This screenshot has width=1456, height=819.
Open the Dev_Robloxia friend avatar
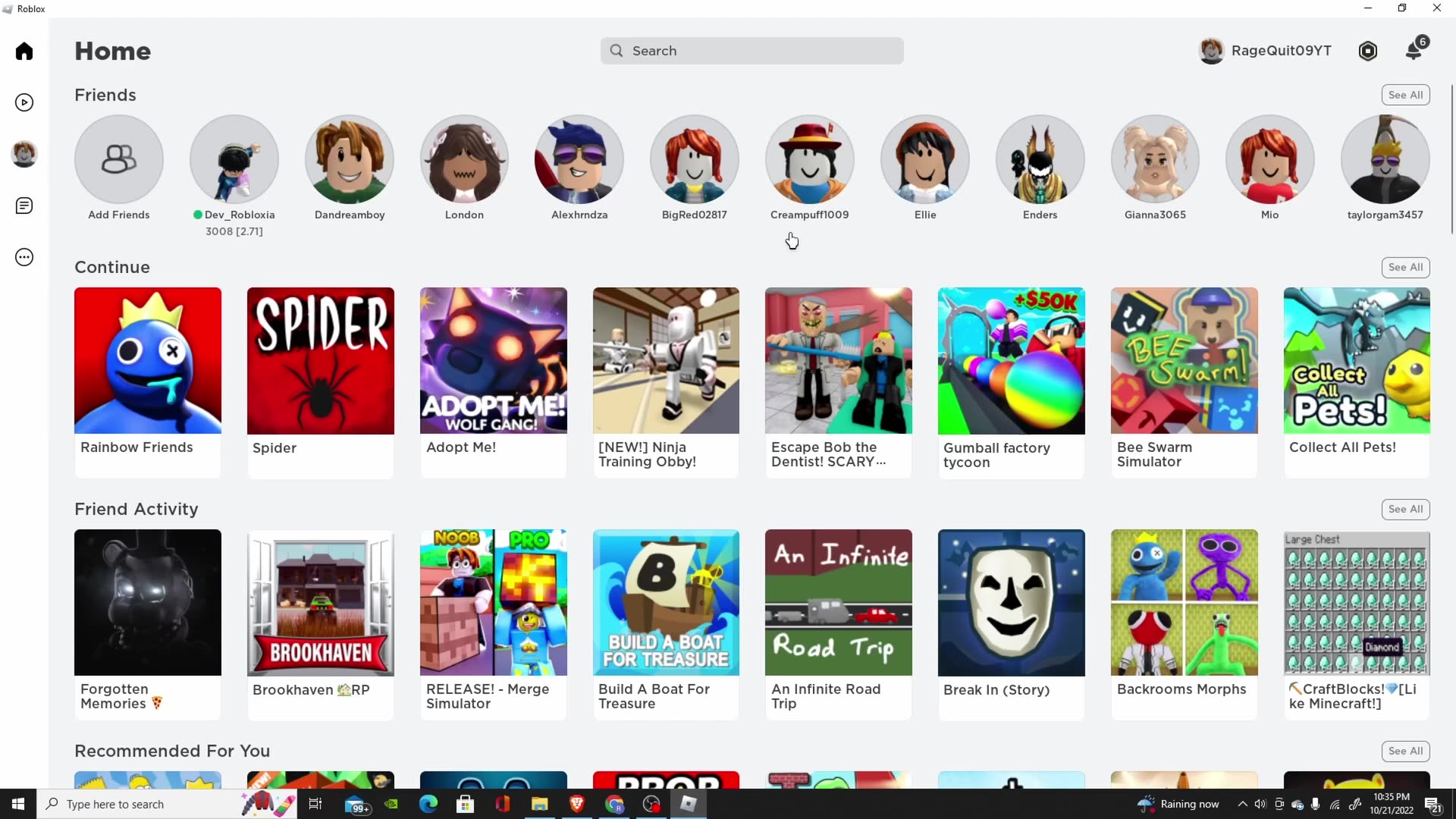(x=234, y=159)
